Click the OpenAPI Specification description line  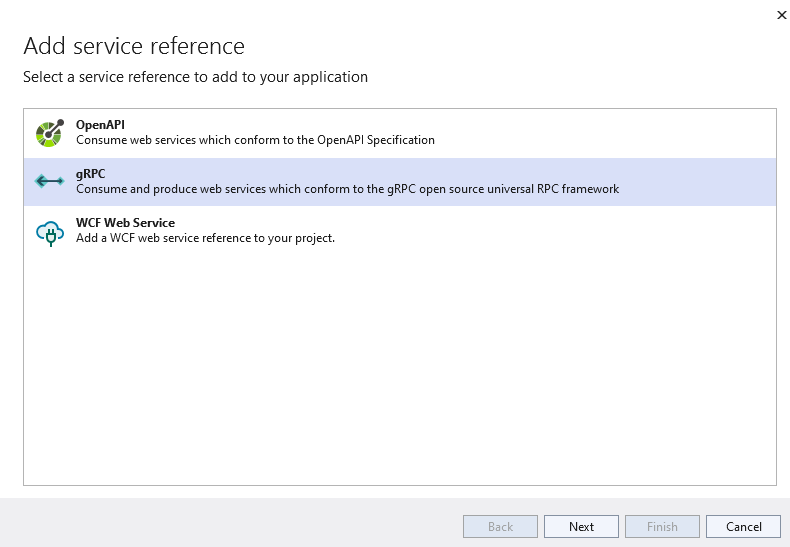click(255, 140)
